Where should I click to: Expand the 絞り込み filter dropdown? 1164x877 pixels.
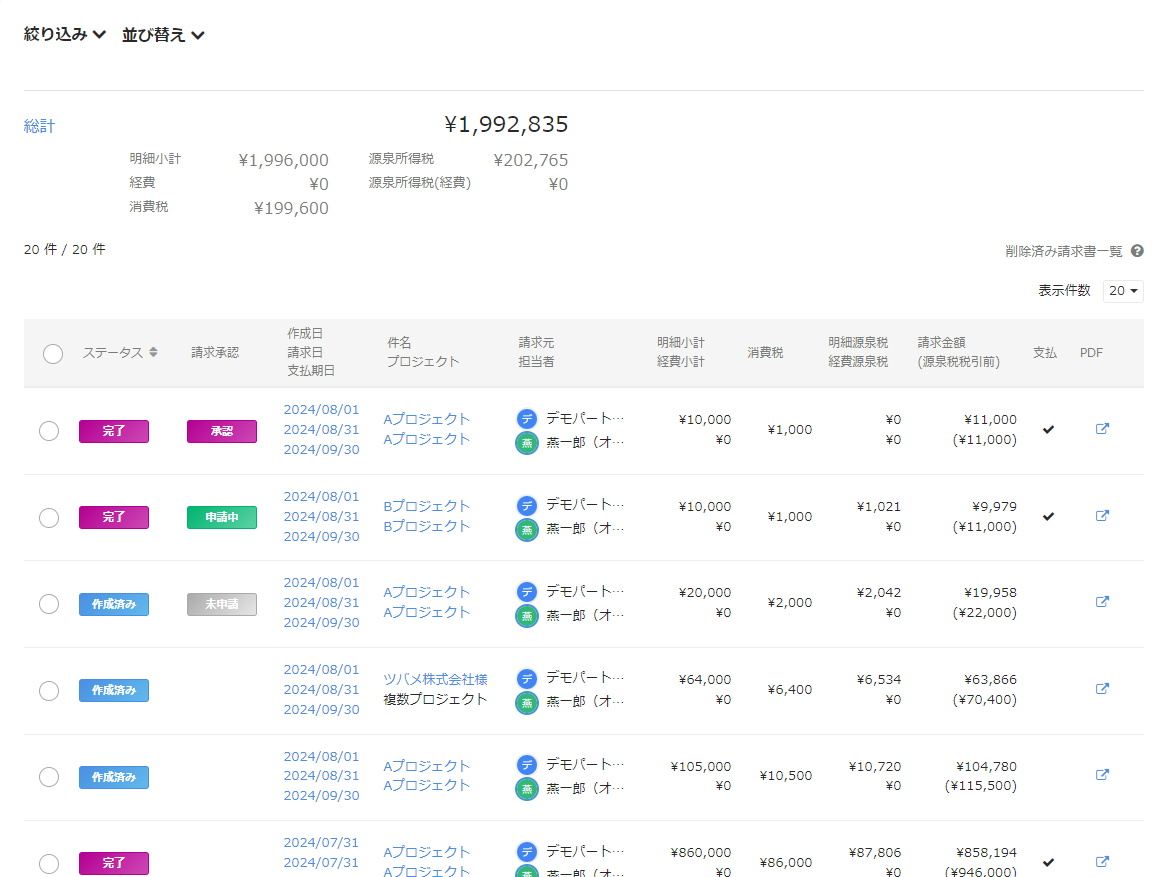pyautogui.click(x=65, y=35)
